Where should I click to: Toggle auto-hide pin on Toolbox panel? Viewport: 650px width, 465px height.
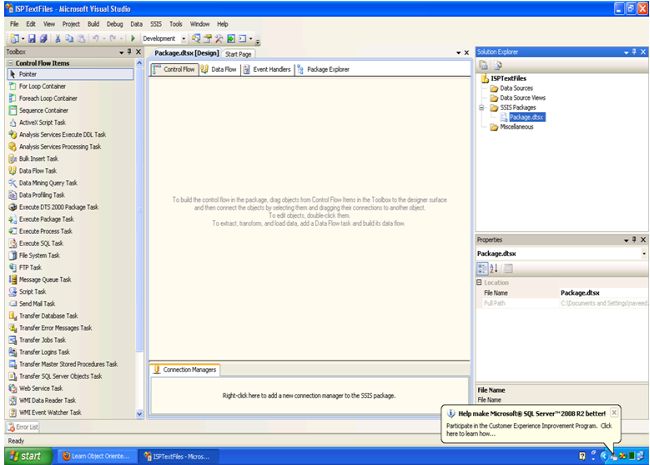[129, 52]
